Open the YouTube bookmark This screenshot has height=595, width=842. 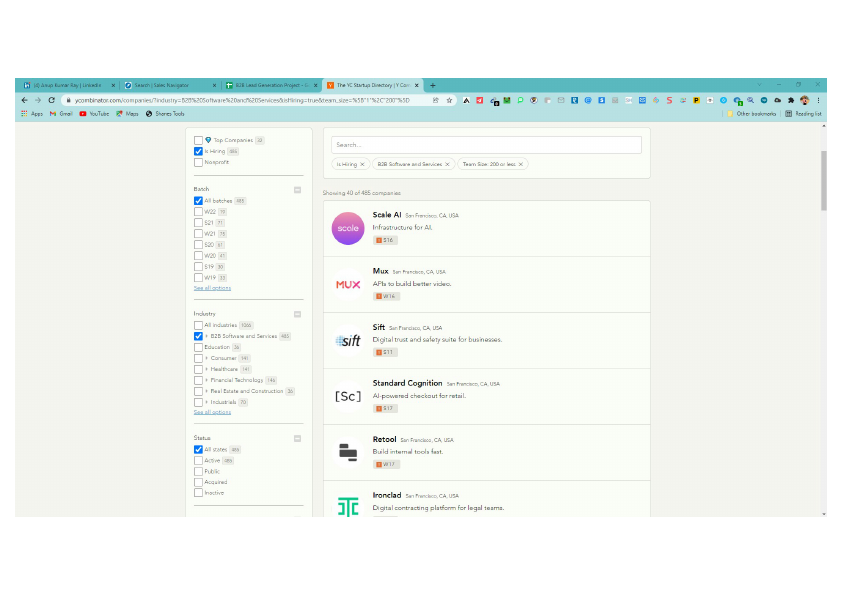(94, 114)
